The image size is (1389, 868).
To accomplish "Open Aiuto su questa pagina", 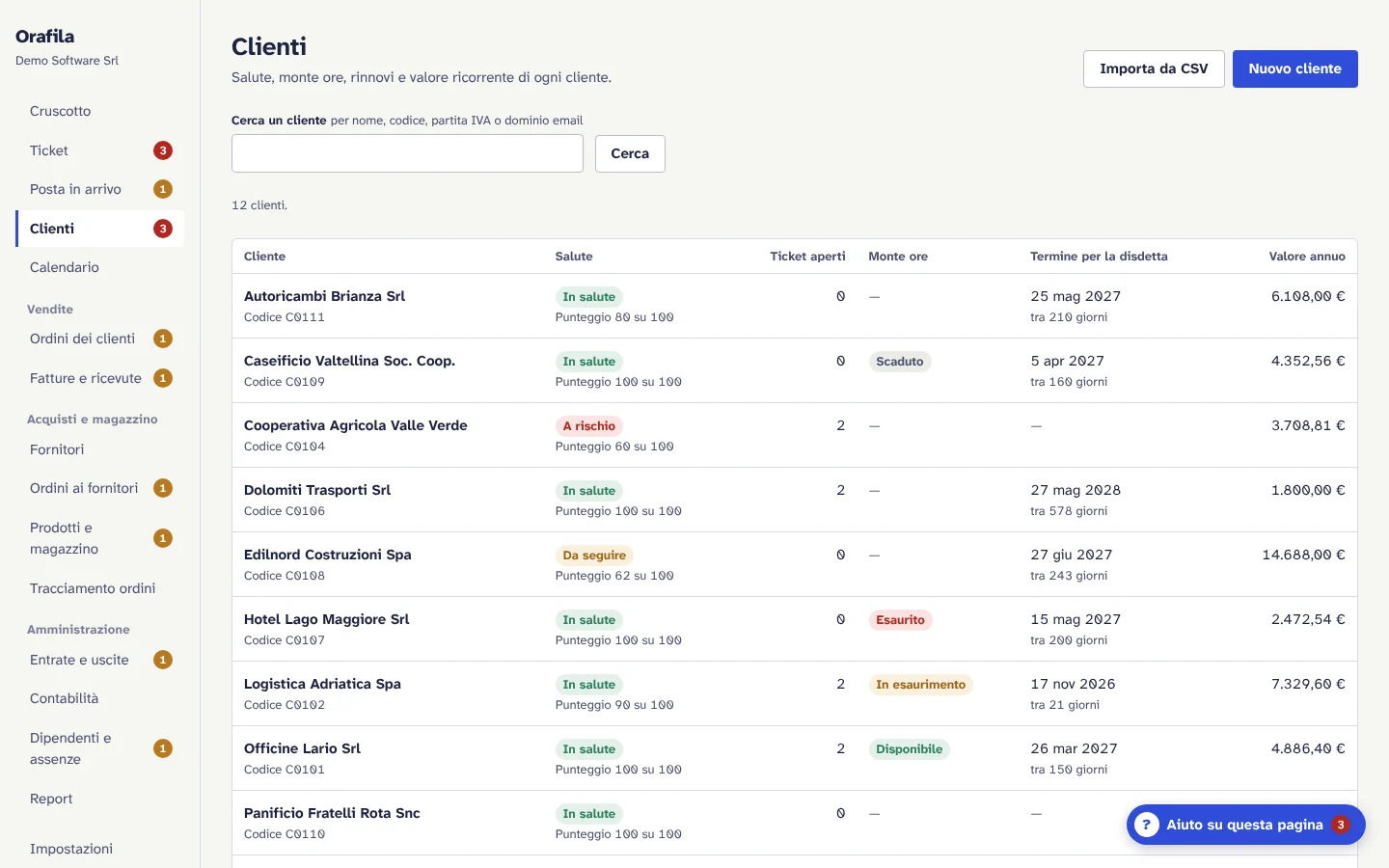I will [x=1245, y=825].
